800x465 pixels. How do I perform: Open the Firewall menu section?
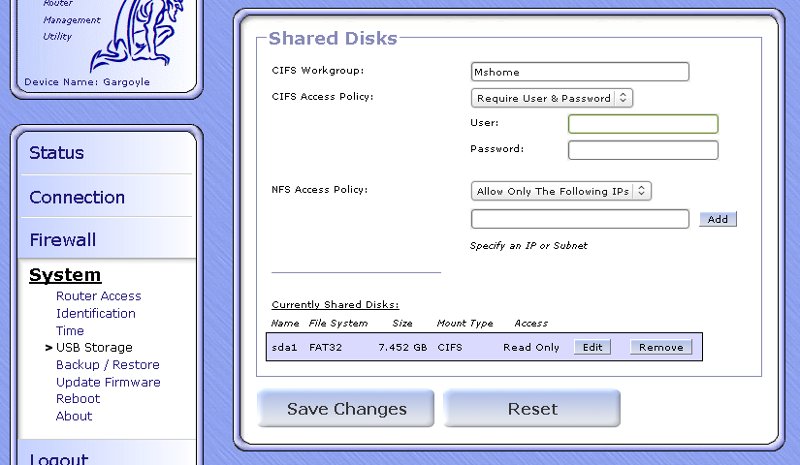tap(63, 239)
